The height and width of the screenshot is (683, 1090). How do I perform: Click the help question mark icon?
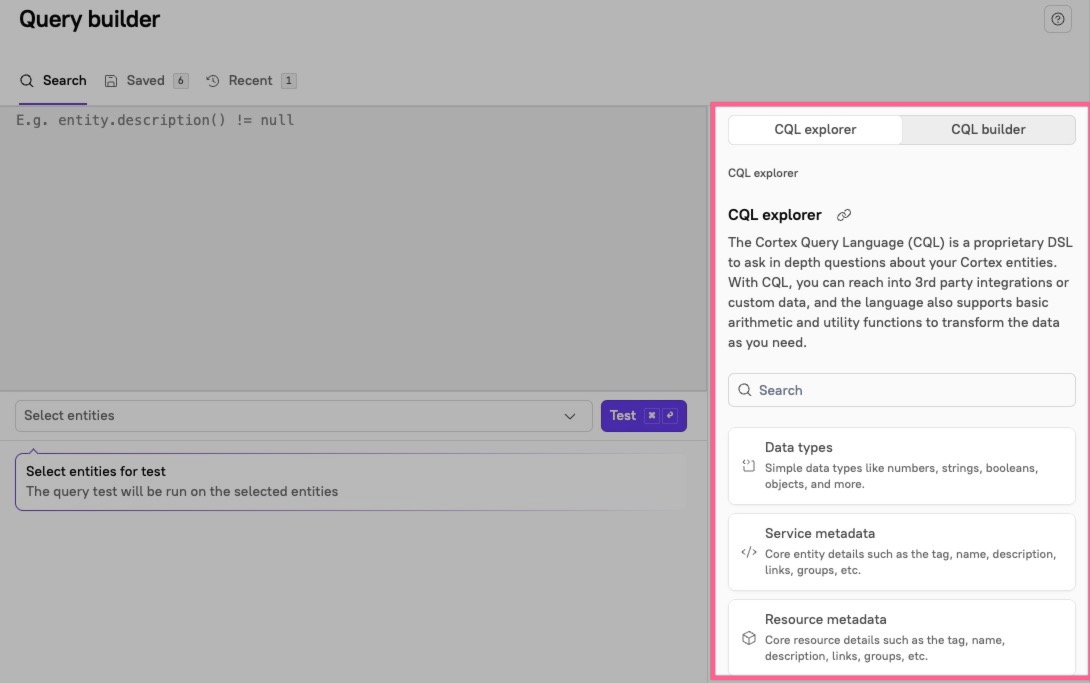pos(1057,19)
